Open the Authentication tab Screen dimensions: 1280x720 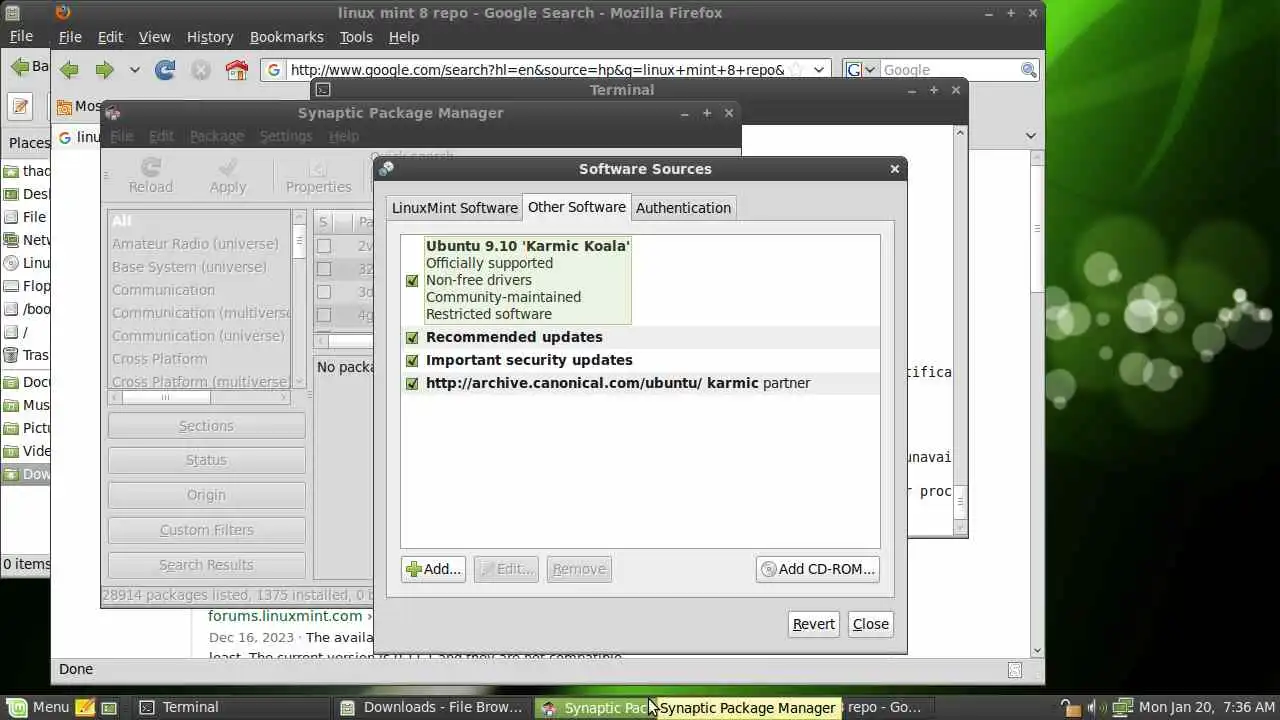click(x=684, y=208)
